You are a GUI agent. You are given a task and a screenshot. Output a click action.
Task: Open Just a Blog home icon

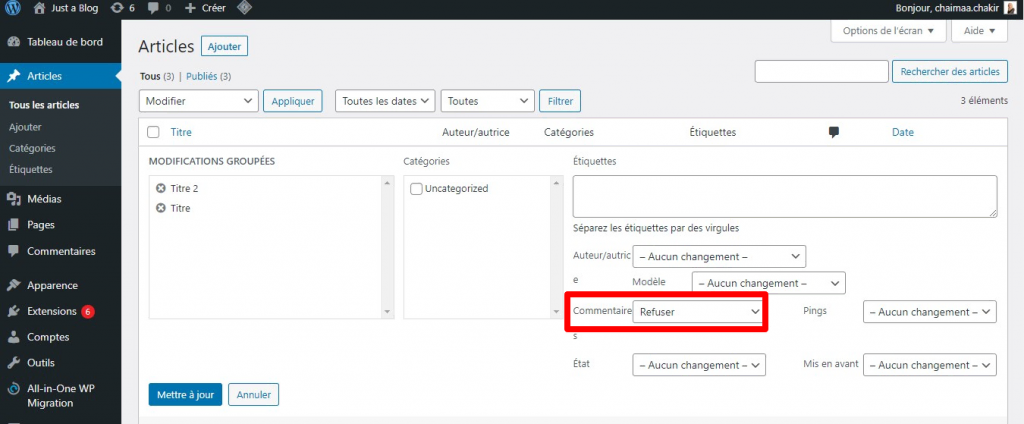pyautogui.click(x=39, y=8)
